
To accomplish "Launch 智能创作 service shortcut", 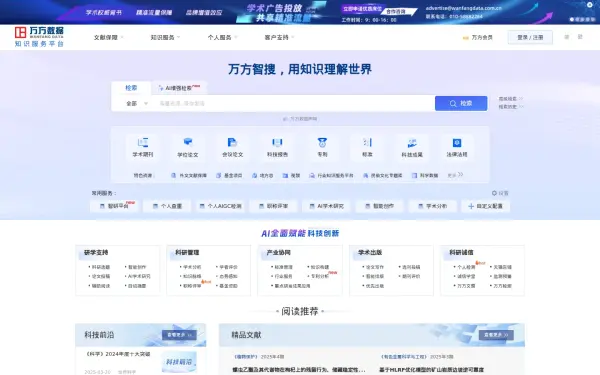I will (x=379, y=206).
